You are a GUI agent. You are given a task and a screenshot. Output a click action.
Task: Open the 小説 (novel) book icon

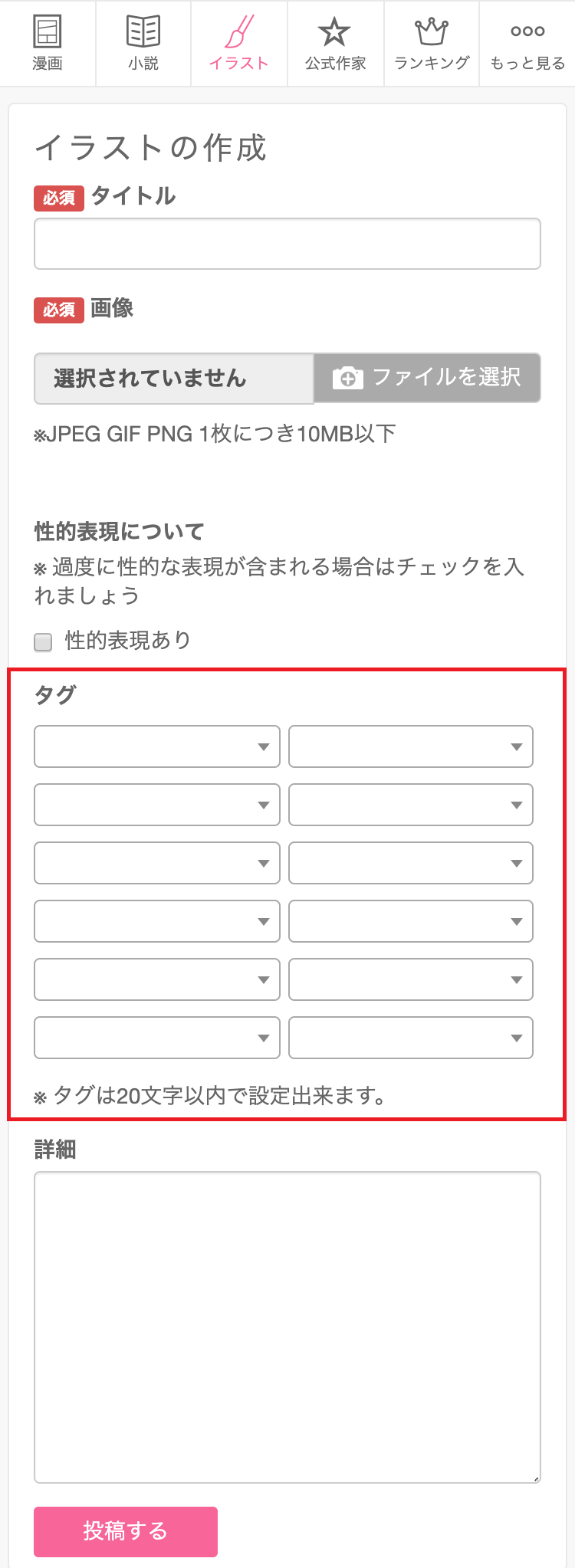[x=143, y=32]
